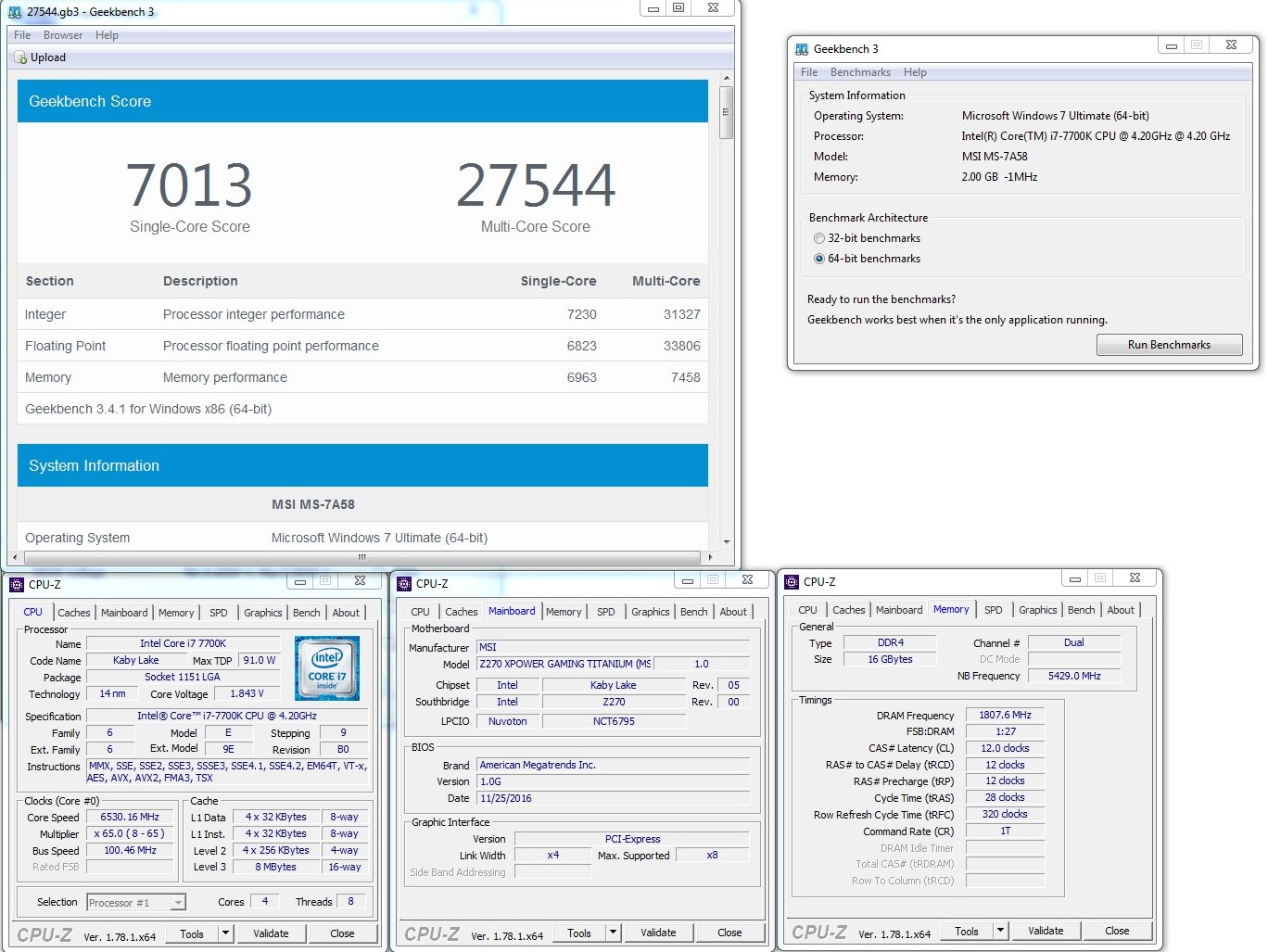Screen dimensions: 1268x952
Task: Open About tab in CPU-Z Memory window
Action: [1121, 610]
